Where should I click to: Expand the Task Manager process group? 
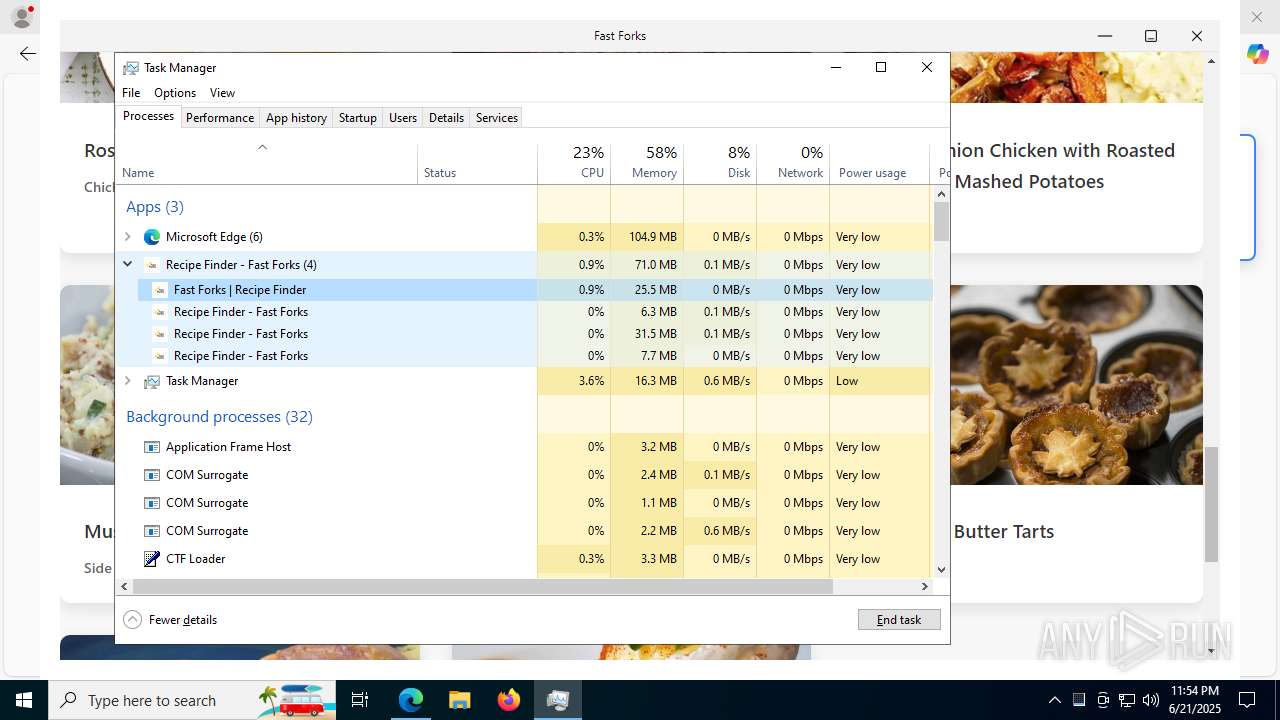click(127, 381)
